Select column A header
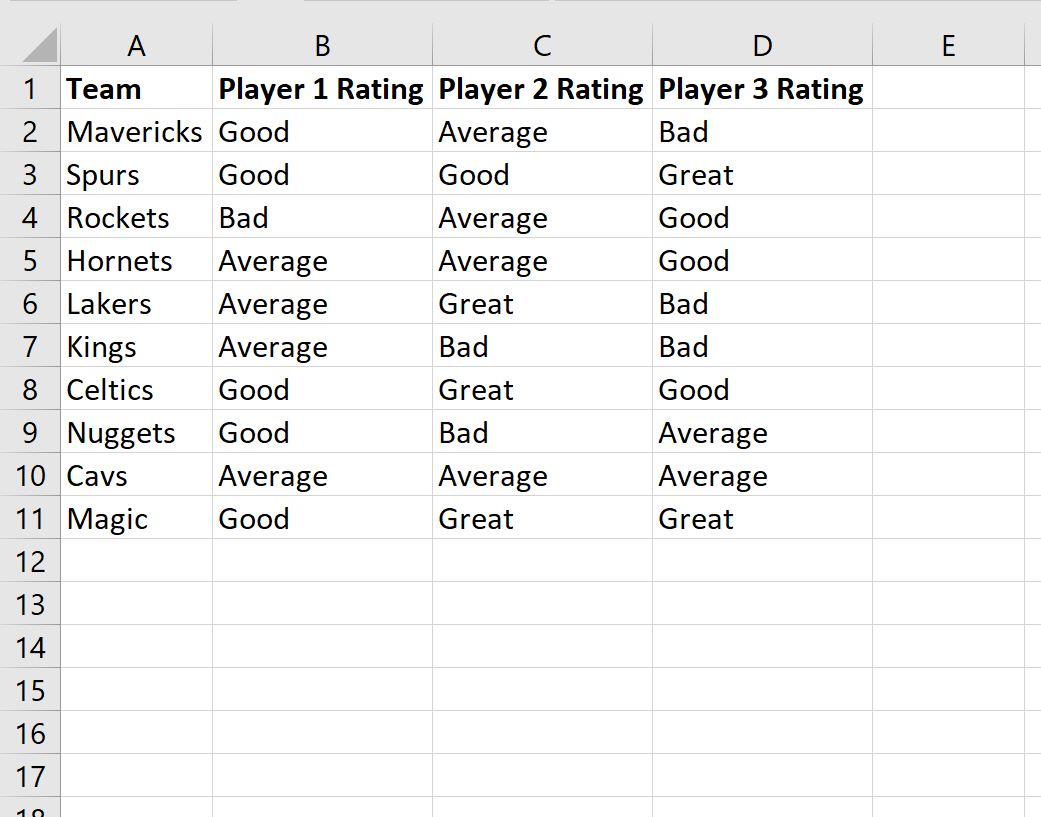1041x817 pixels. click(136, 46)
